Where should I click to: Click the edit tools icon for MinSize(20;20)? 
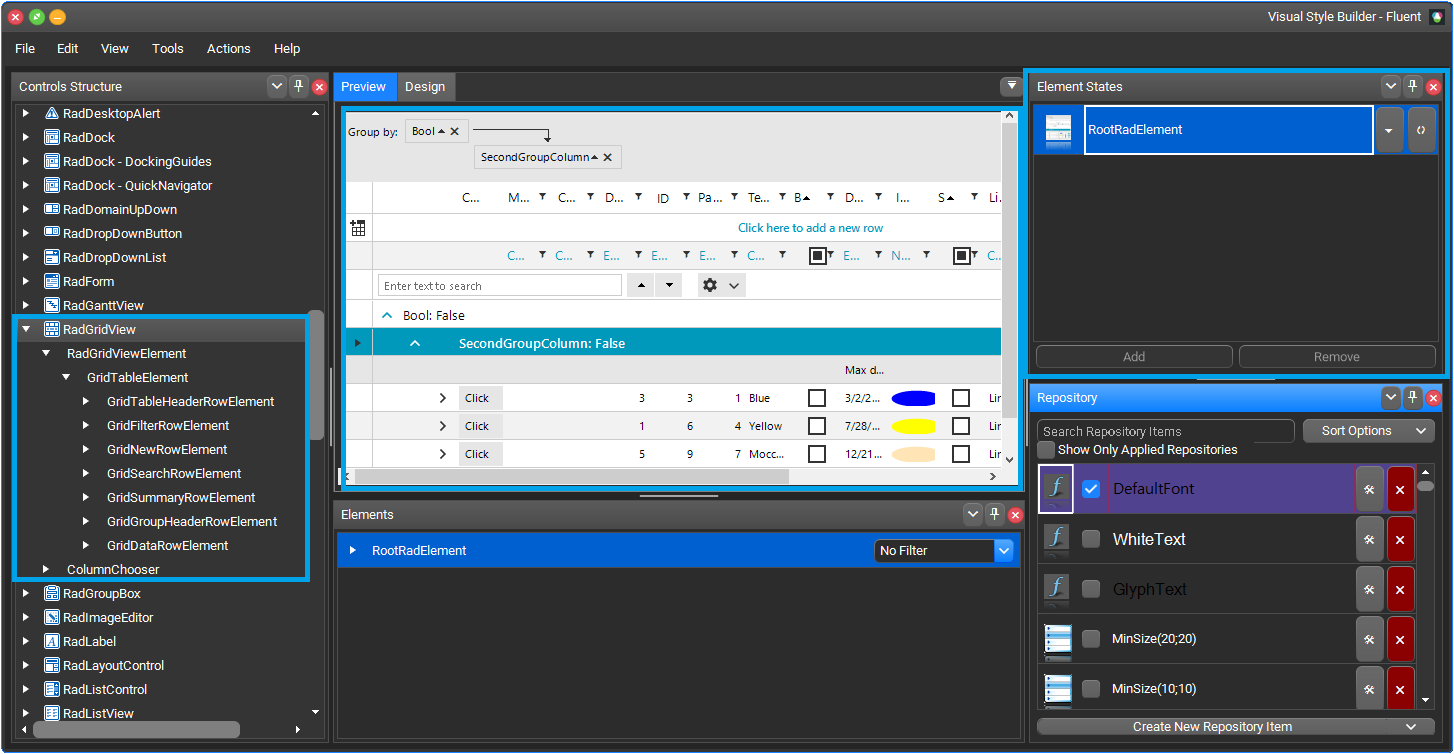click(1370, 639)
